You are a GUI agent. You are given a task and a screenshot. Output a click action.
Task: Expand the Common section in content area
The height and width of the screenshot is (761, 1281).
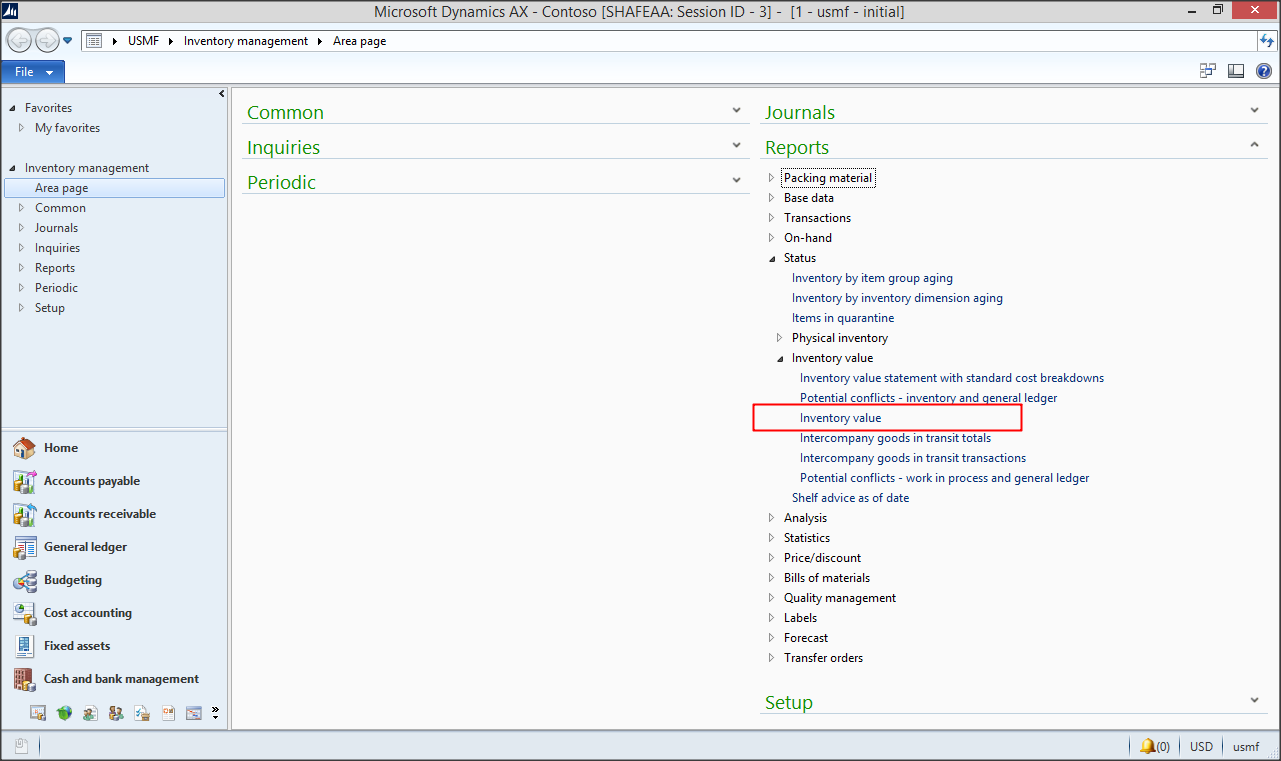[736, 111]
